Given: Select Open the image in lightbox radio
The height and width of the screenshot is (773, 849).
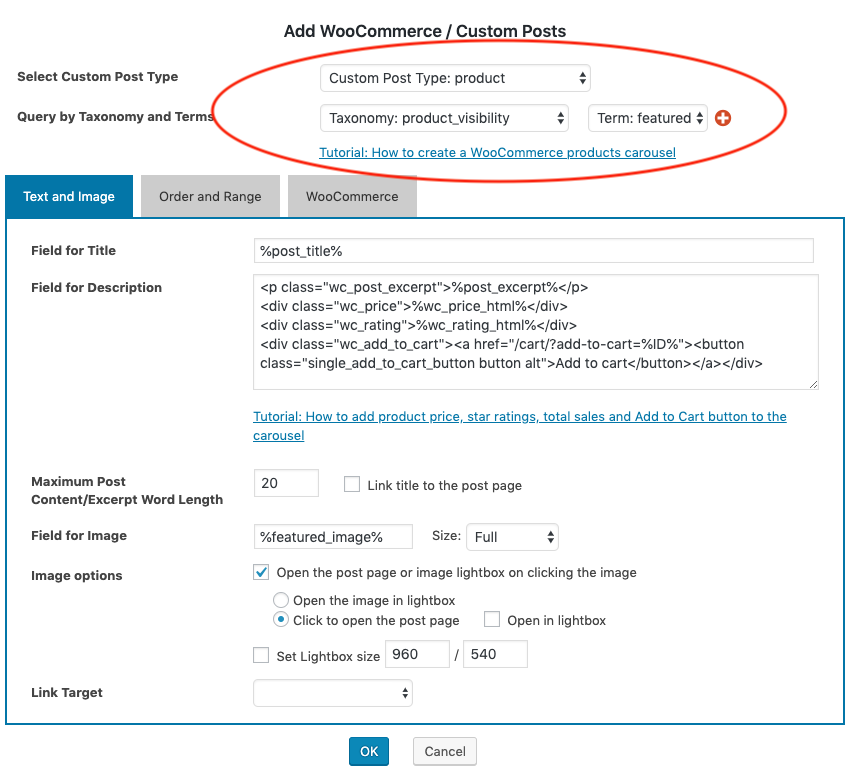Looking at the screenshot, I should pyautogui.click(x=281, y=601).
